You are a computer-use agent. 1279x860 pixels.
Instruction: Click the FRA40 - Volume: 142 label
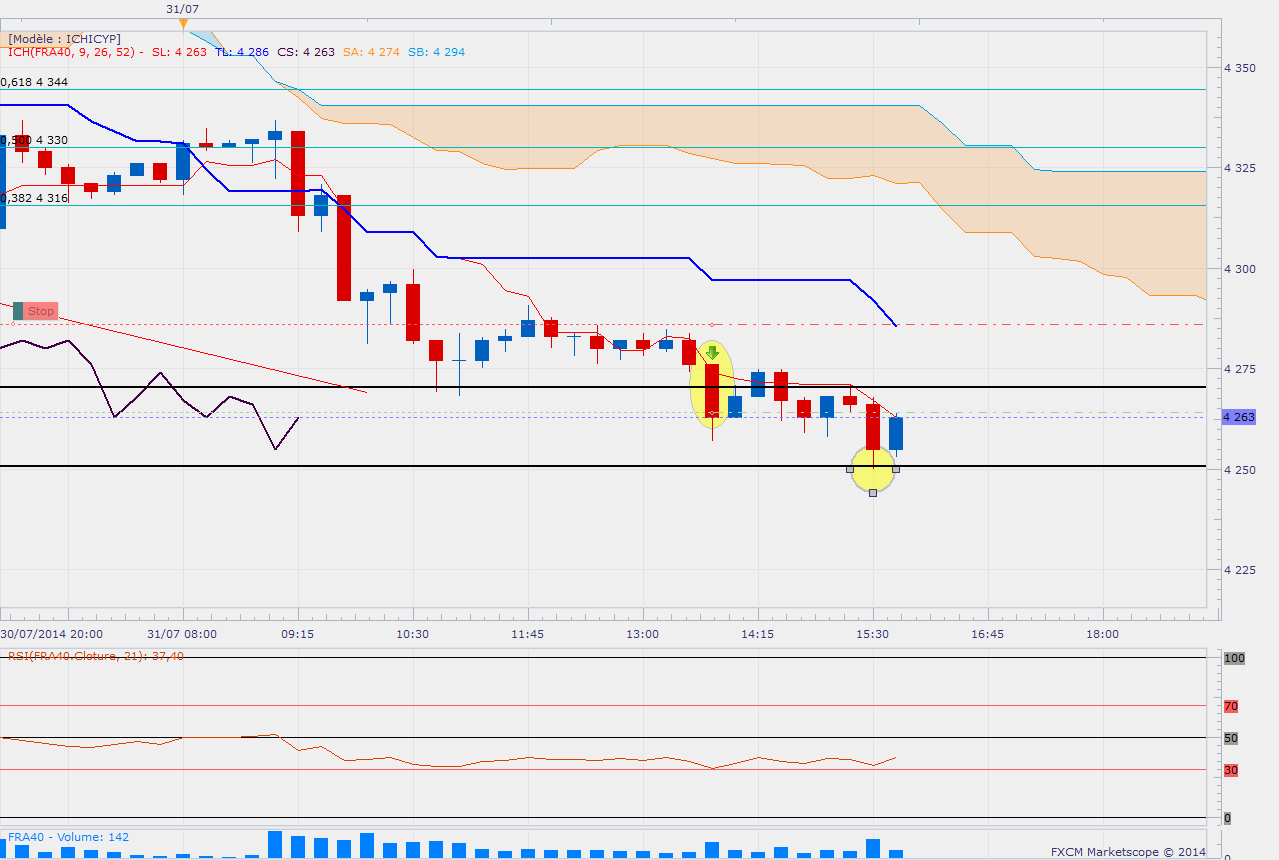[68, 837]
